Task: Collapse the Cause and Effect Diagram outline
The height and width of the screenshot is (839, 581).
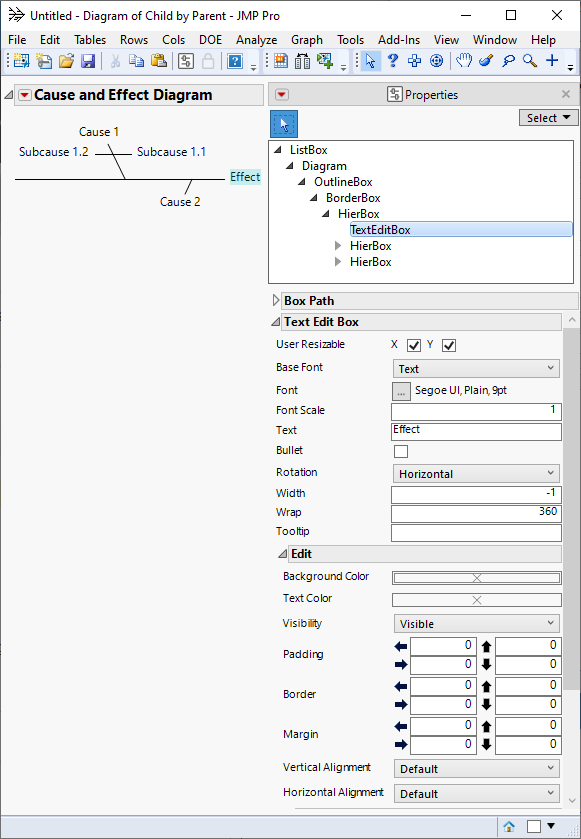Action: 8,95
